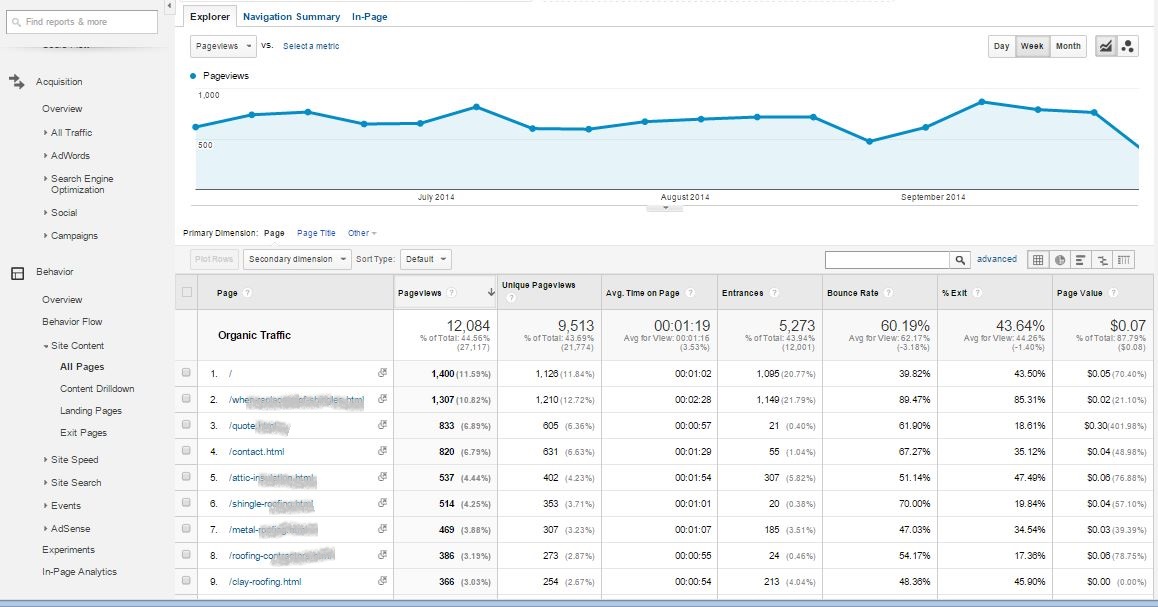Switch to the Navigation Summary tab
This screenshot has height=607, width=1158.
click(291, 17)
